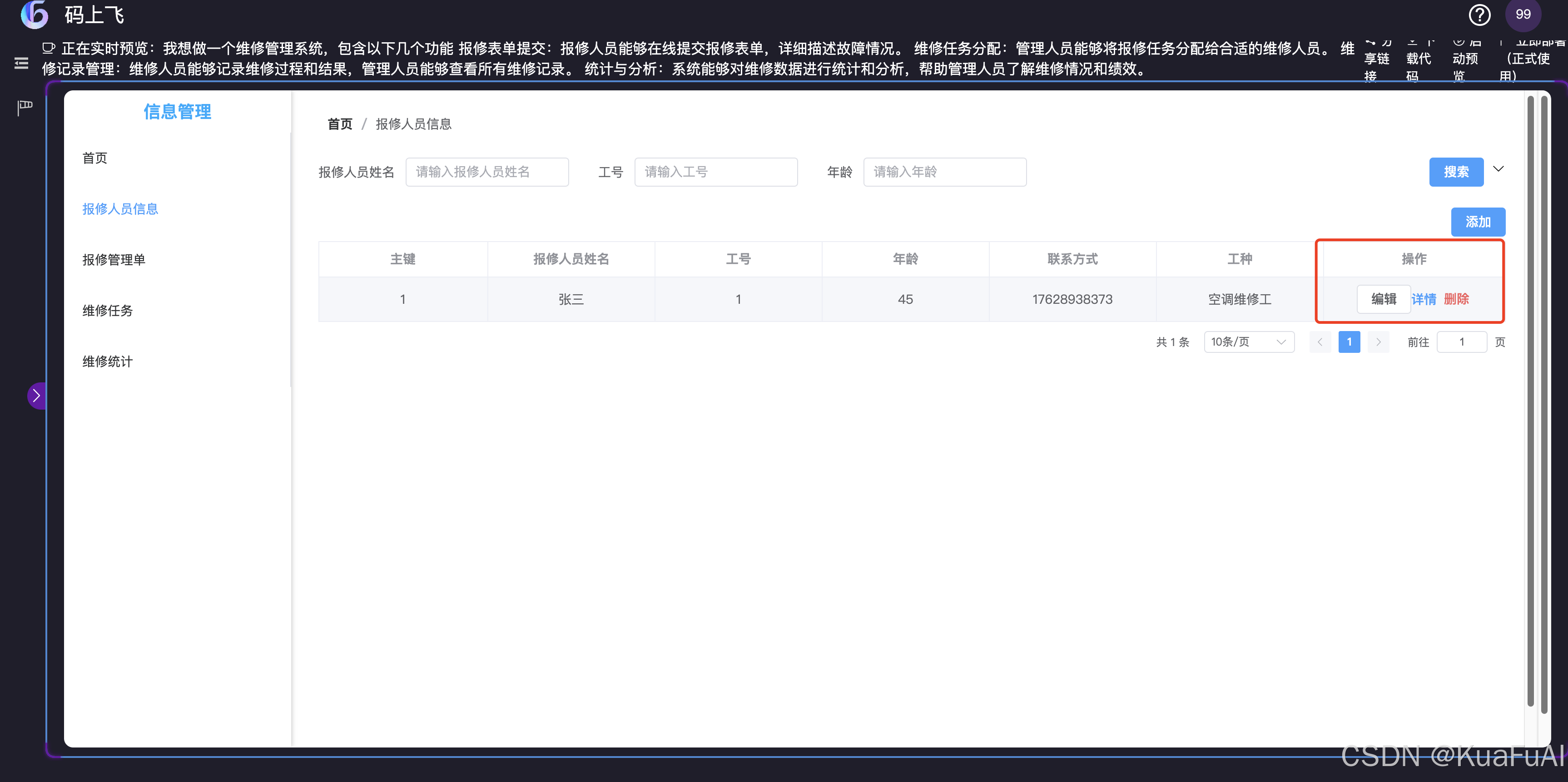The image size is (1568, 782).
Task: Click 编辑 button in 张三 row
Action: tap(1383, 299)
